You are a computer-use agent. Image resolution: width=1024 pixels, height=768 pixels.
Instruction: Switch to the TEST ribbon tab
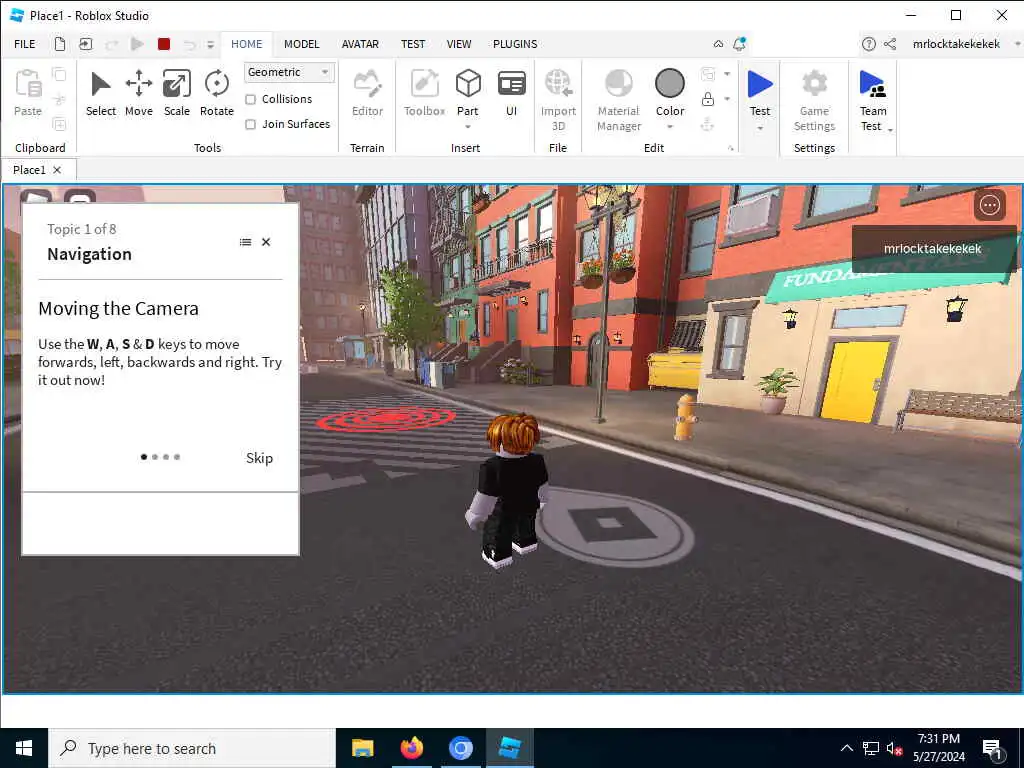413,44
